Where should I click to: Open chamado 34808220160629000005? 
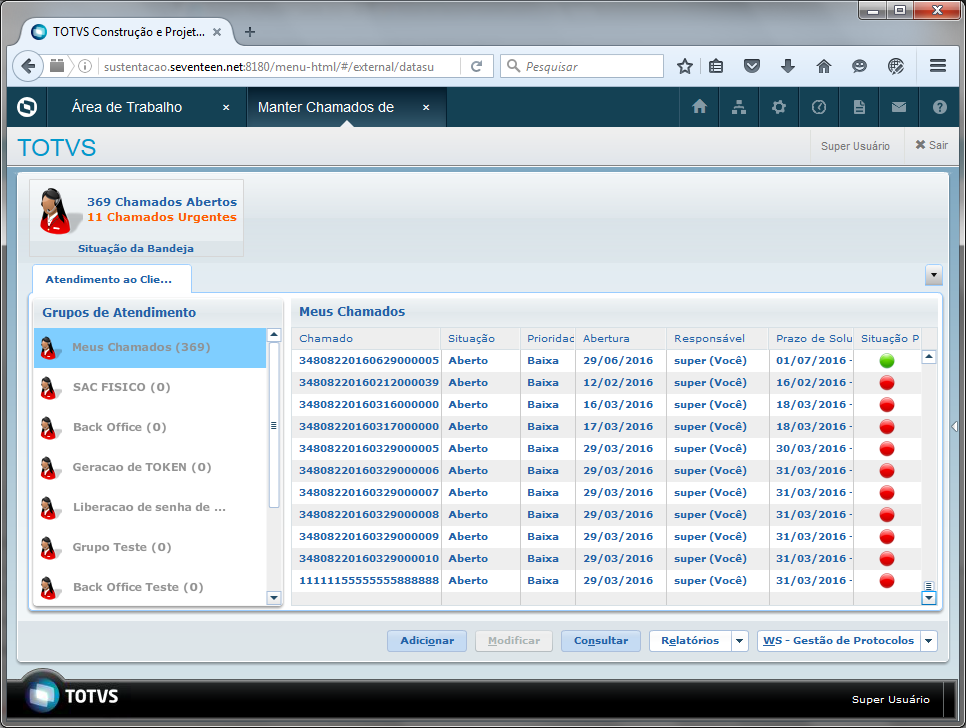point(368,361)
